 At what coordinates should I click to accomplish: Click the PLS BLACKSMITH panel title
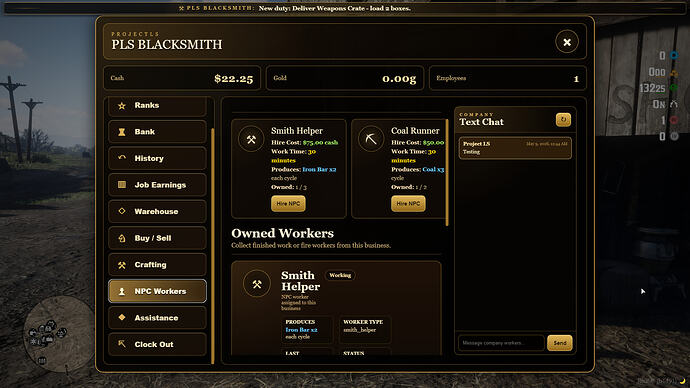pos(167,44)
